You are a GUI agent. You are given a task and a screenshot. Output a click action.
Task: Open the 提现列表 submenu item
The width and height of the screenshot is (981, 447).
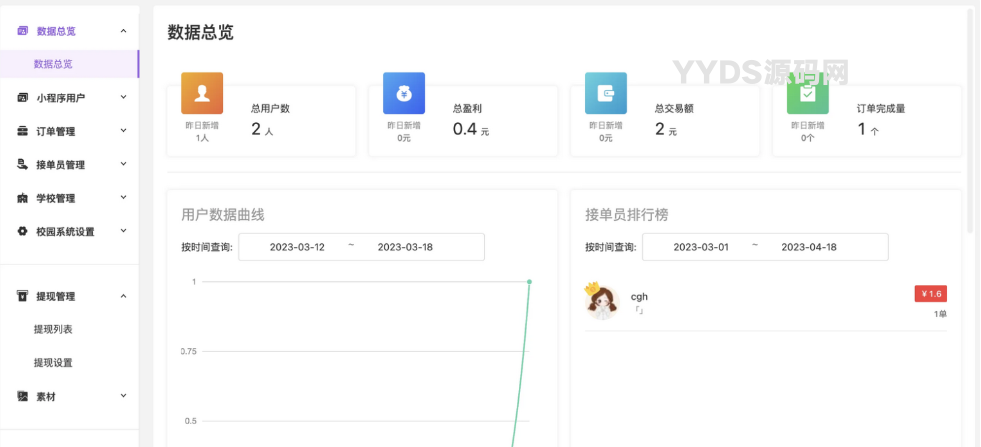coord(53,329)
